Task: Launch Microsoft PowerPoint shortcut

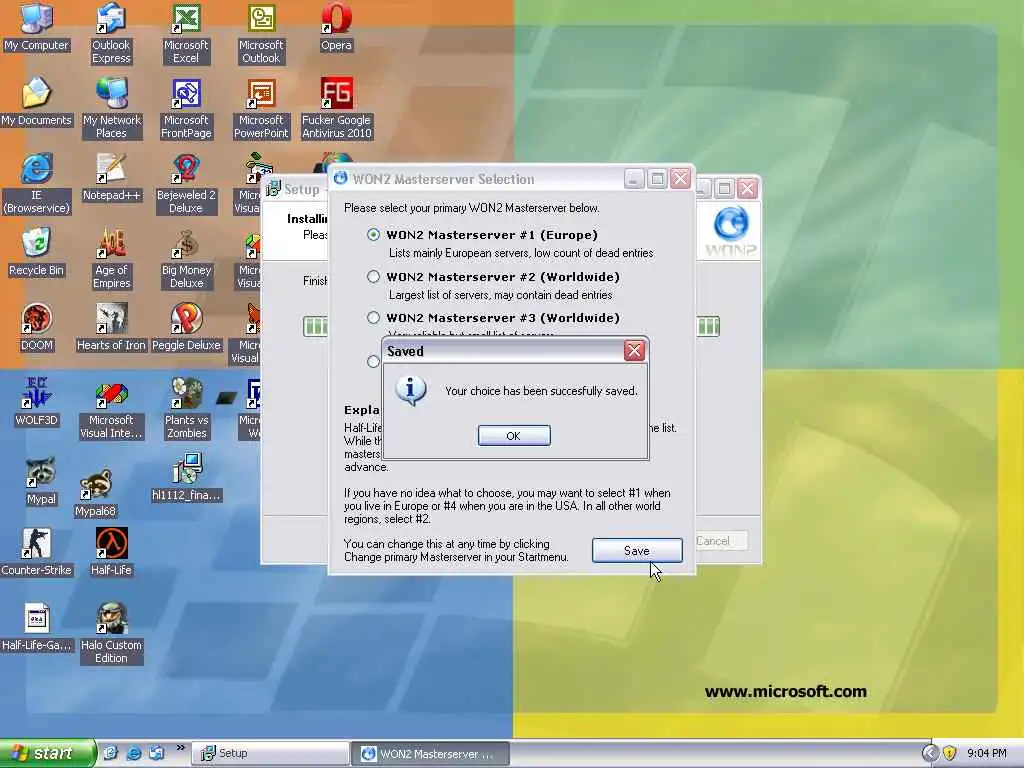Action: click(x=261, y=108)
